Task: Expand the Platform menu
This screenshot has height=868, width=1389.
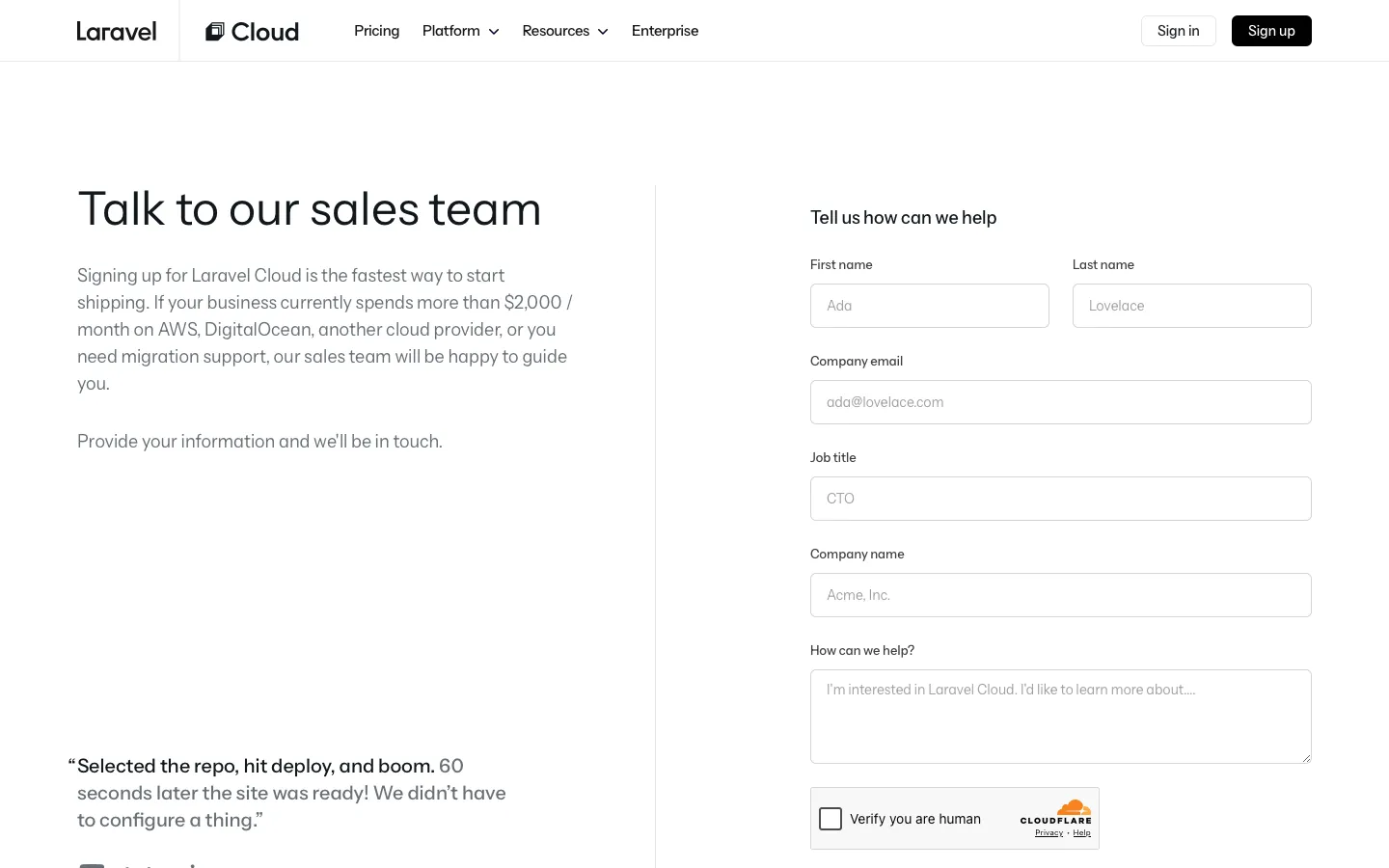Action: 461,31
